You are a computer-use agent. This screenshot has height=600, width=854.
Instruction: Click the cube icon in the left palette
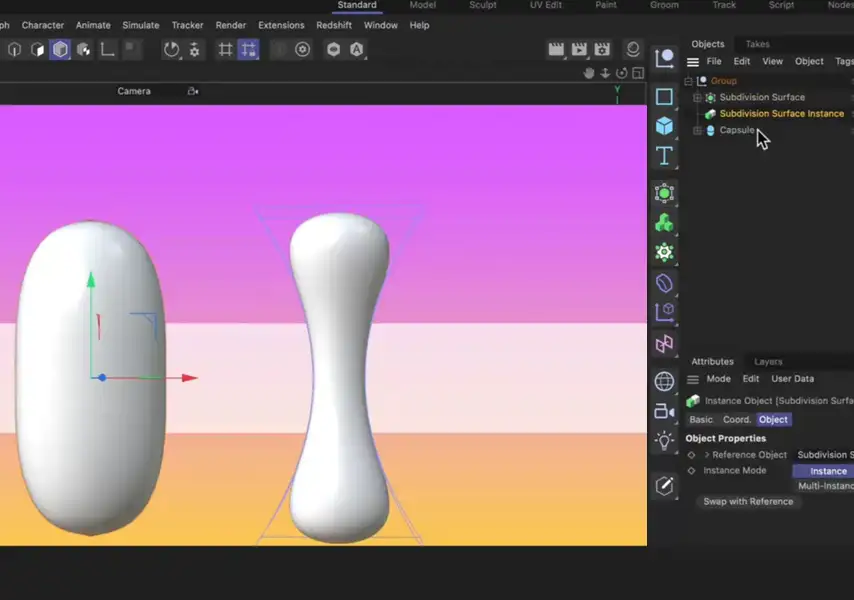(x=664, y=126)
